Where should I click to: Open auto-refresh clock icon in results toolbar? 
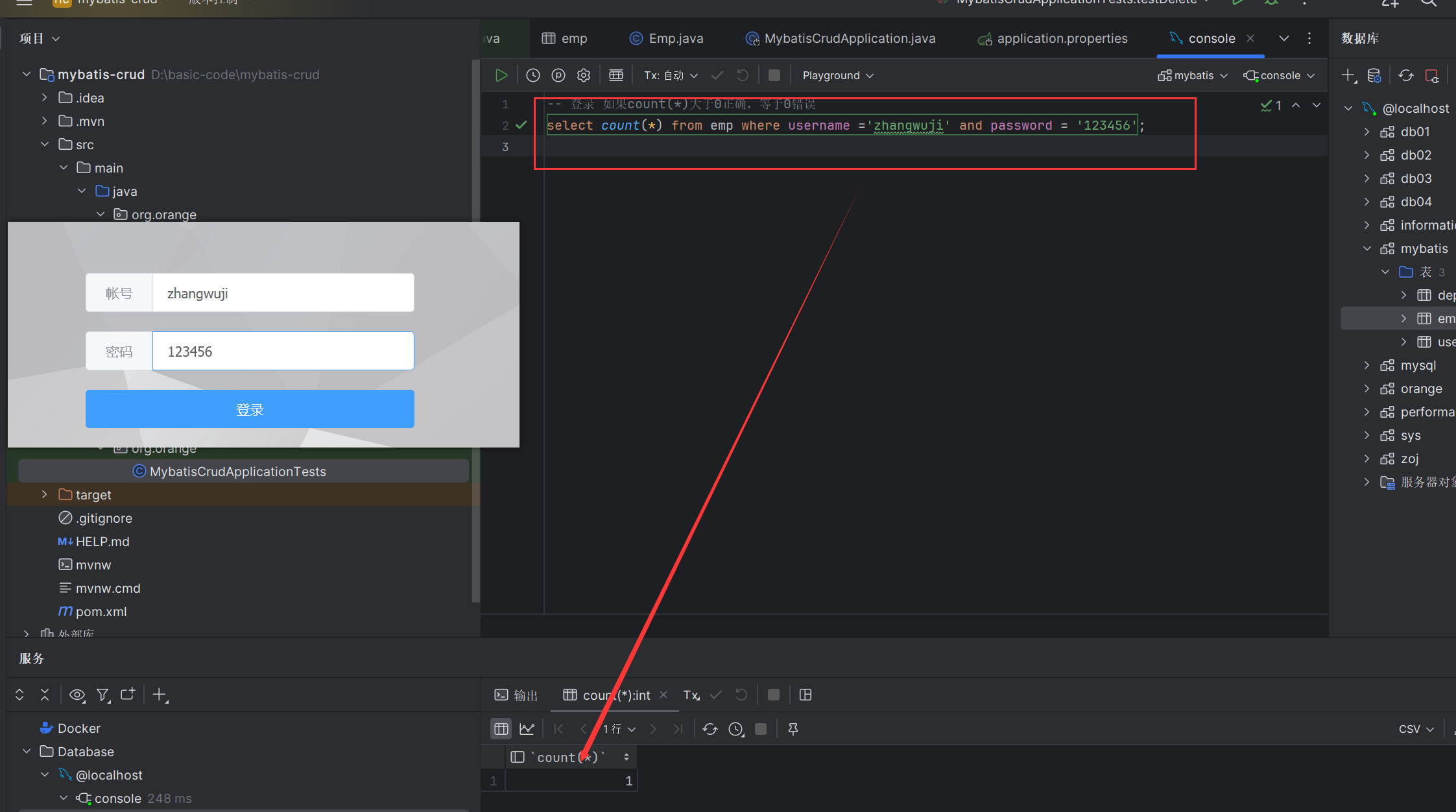point(736,729)
